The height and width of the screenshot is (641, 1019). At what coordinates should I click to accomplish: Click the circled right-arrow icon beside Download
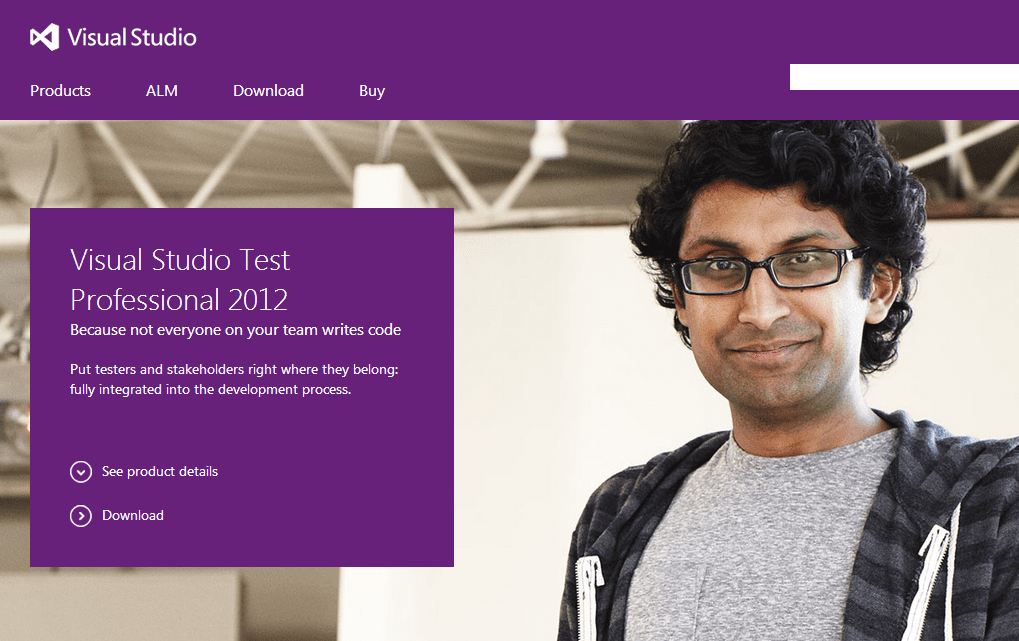[x=81, y=516]
